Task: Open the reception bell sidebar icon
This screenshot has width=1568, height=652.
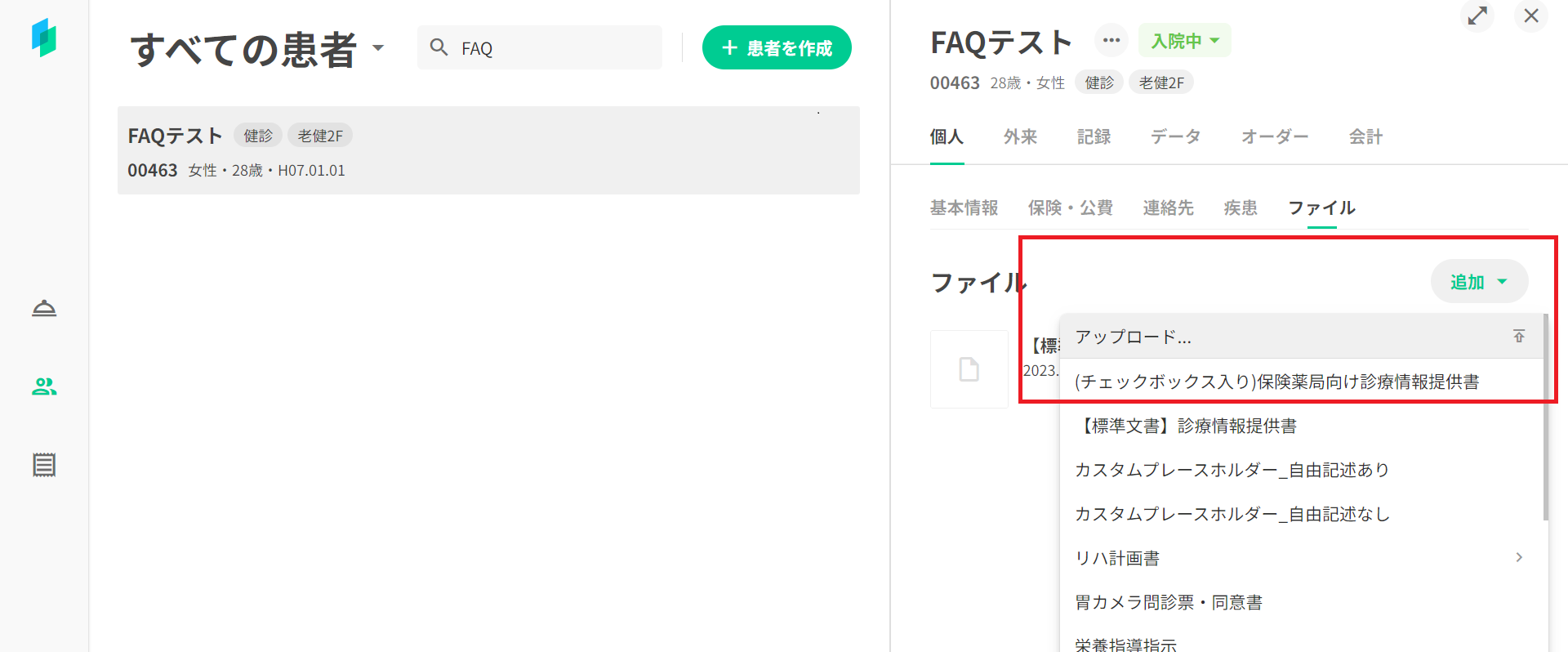Action: (44, 308)
